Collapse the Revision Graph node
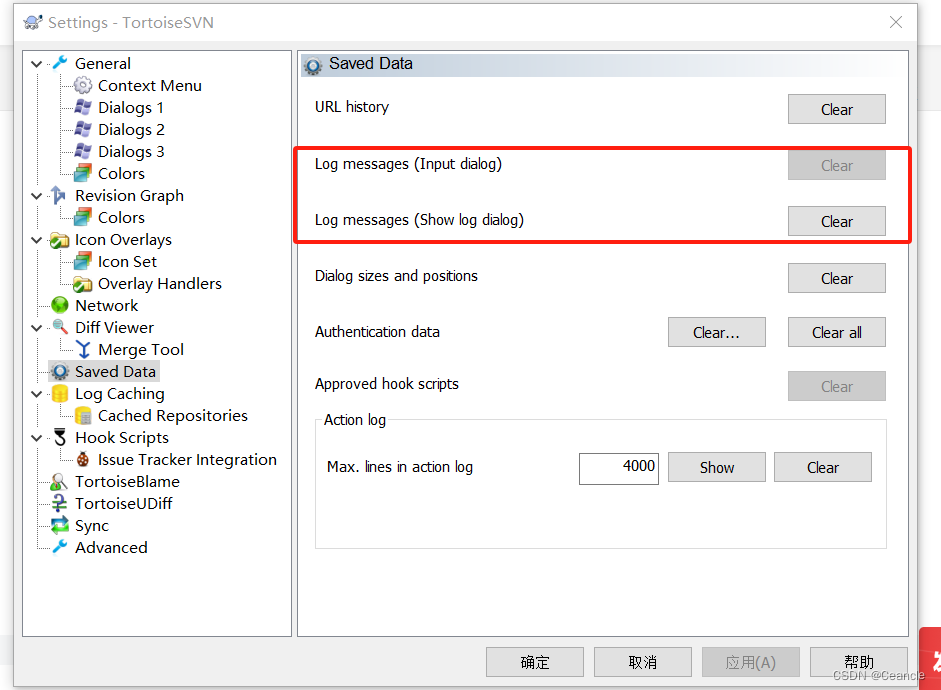The width and height of the screenshot is (941, 690). 37,196
